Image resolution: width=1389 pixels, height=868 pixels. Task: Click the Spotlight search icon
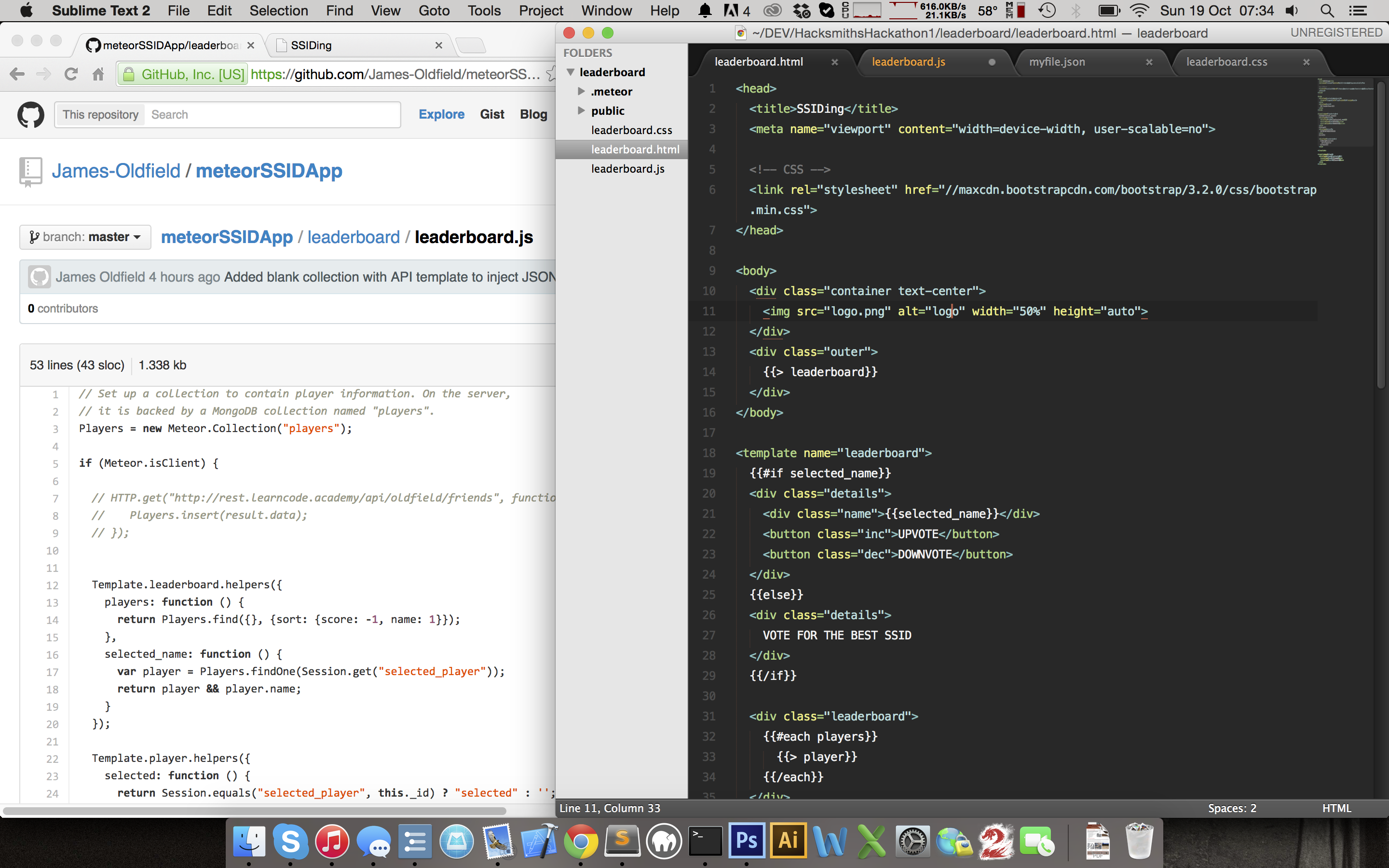1326,11
